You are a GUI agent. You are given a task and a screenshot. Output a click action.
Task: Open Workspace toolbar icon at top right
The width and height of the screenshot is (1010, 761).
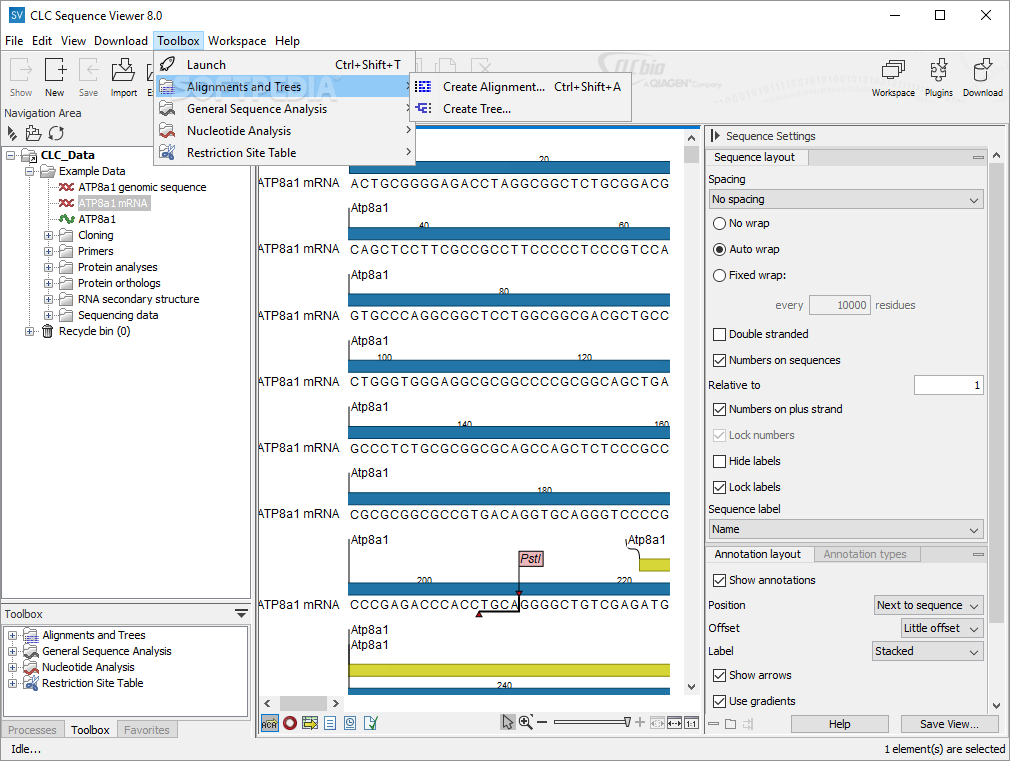point(893,77)
